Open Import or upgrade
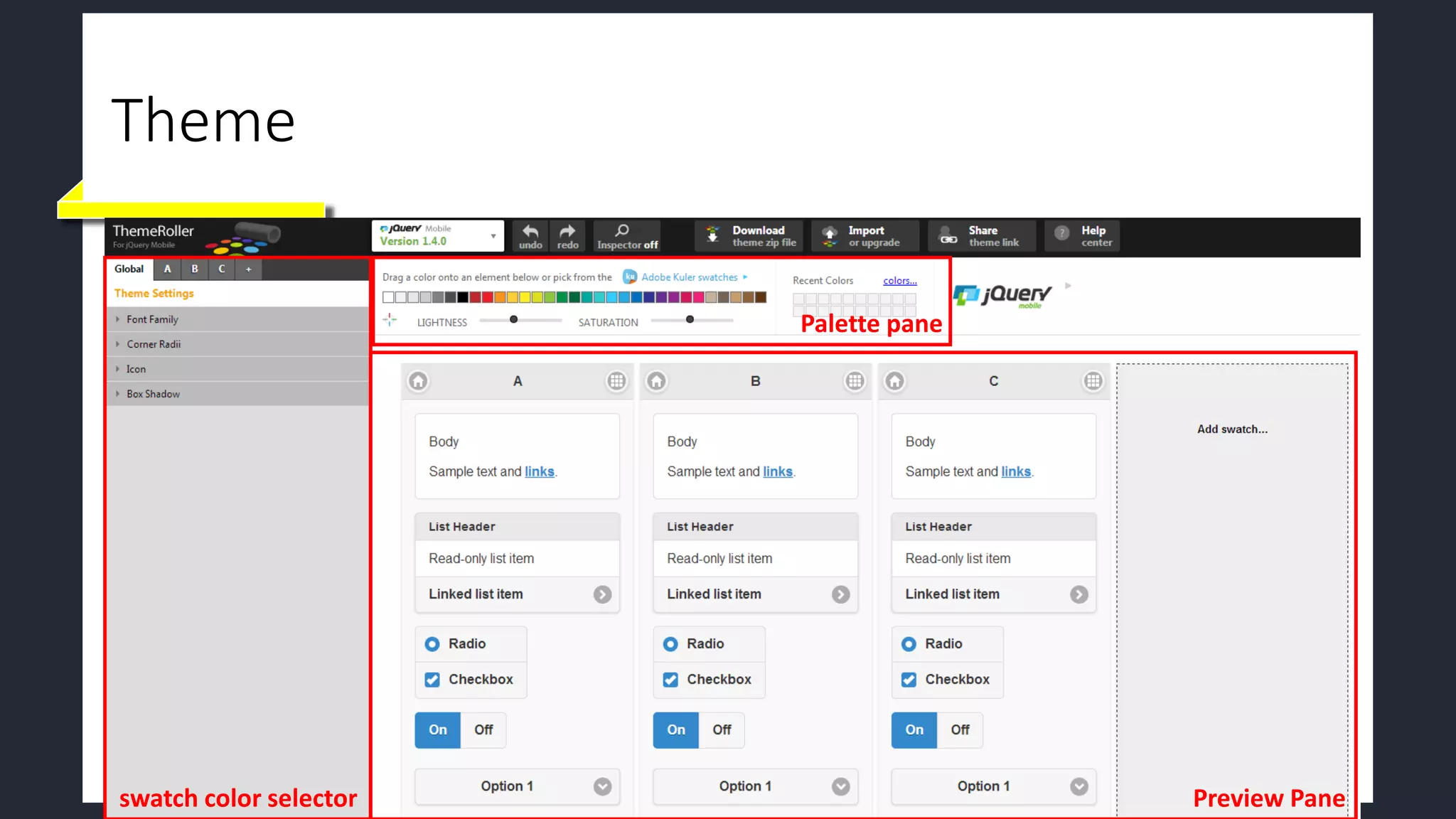The image size is (1456, 819). tap(865, 236)
